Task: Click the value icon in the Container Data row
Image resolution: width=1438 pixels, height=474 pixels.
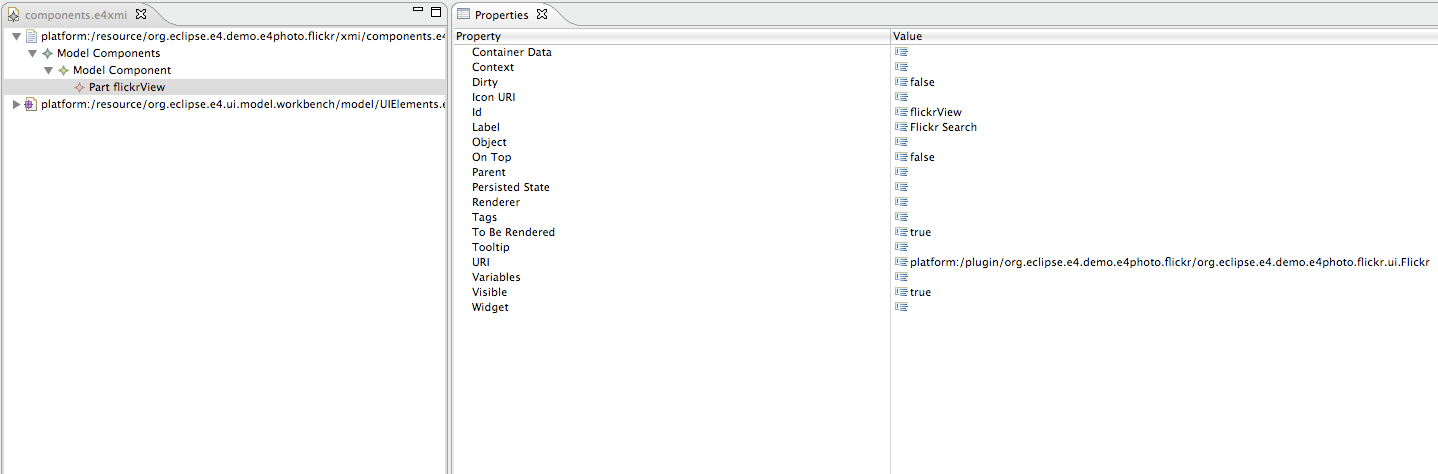Action: point(901,52)
